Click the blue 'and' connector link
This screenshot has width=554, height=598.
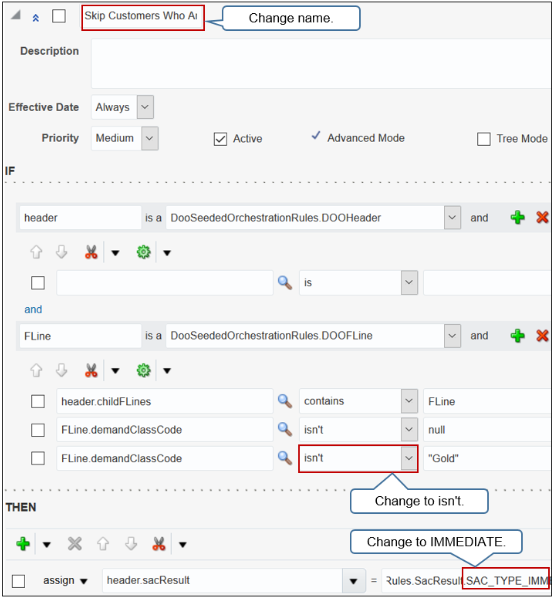click(x=33, y=309)
